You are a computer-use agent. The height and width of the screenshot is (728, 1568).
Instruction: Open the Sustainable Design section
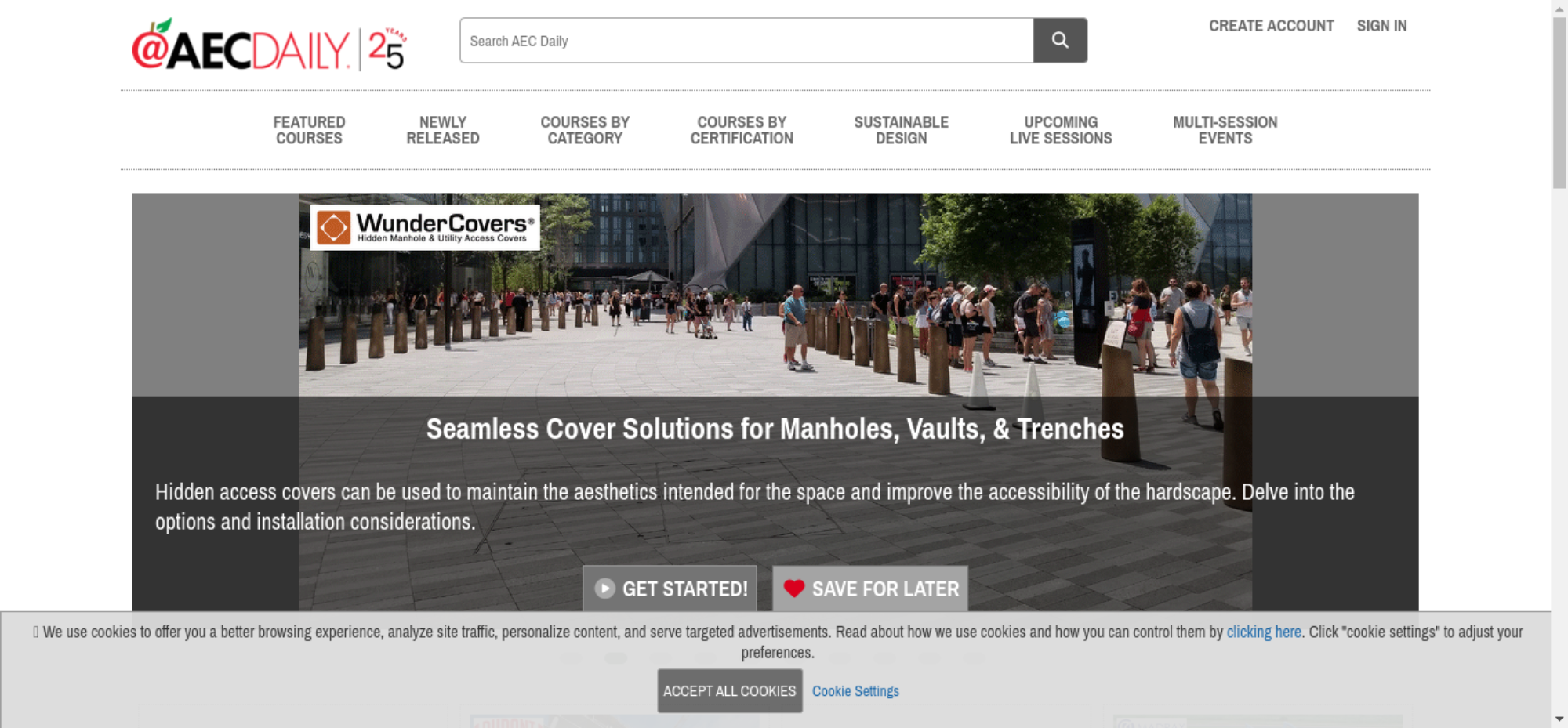[901, 130]
